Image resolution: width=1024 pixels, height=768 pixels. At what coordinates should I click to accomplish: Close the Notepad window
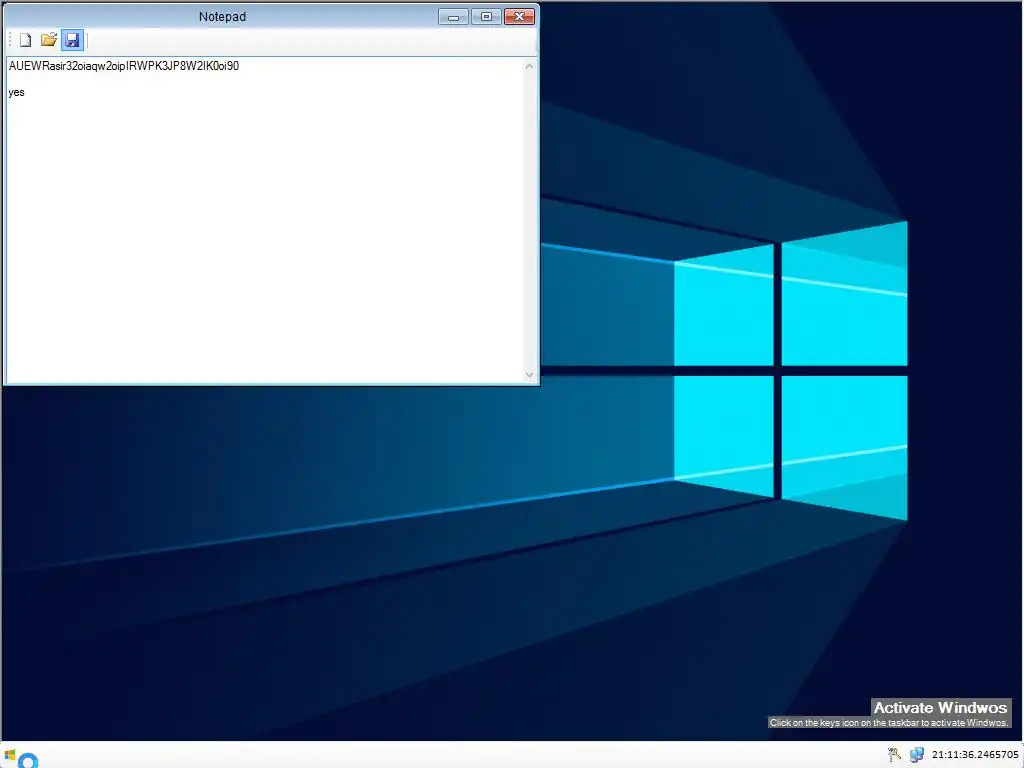click(x=519, y=16)
